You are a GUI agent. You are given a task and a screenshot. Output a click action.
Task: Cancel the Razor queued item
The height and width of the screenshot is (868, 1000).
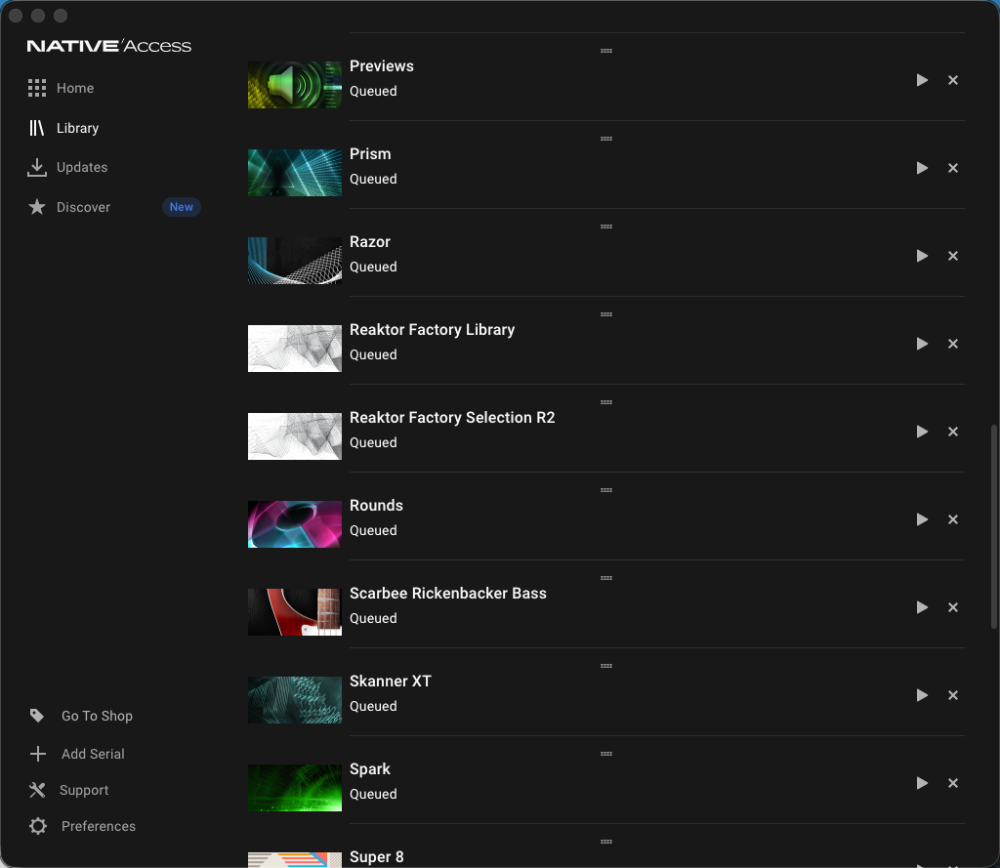953,256
